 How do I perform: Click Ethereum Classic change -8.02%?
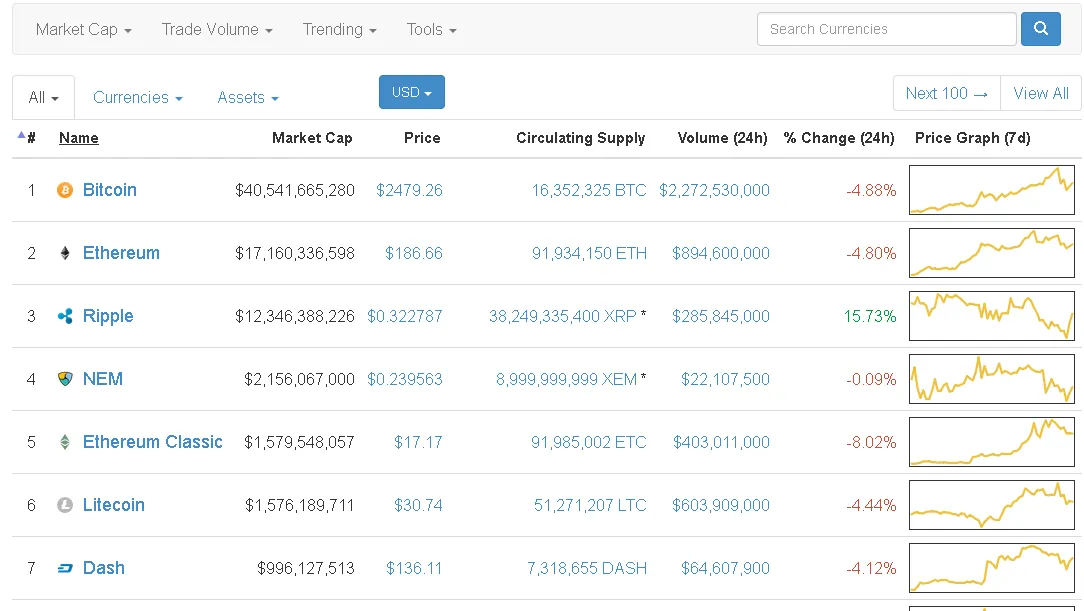[x=871, y=442]
